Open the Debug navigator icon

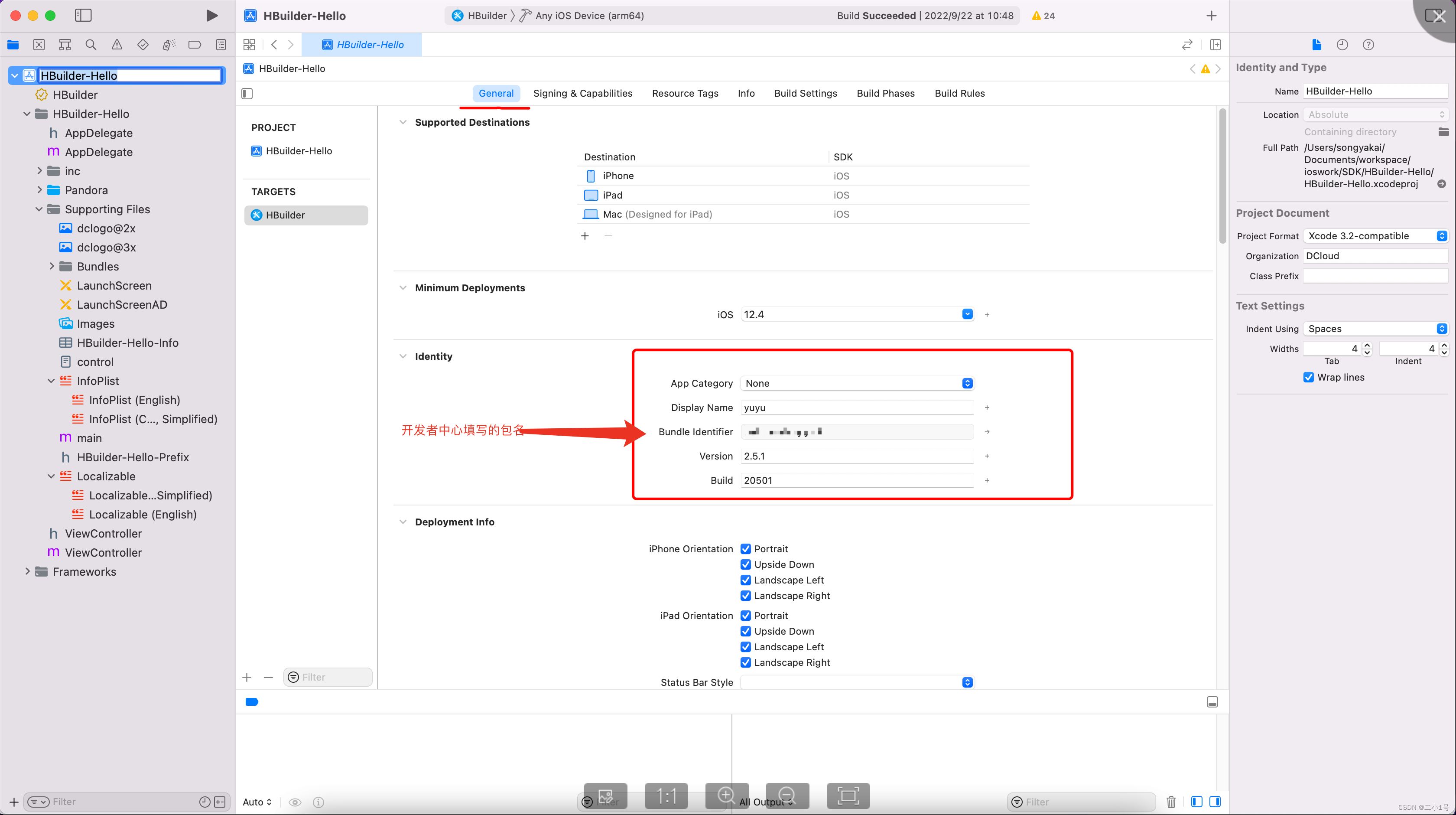coord(169,45)
